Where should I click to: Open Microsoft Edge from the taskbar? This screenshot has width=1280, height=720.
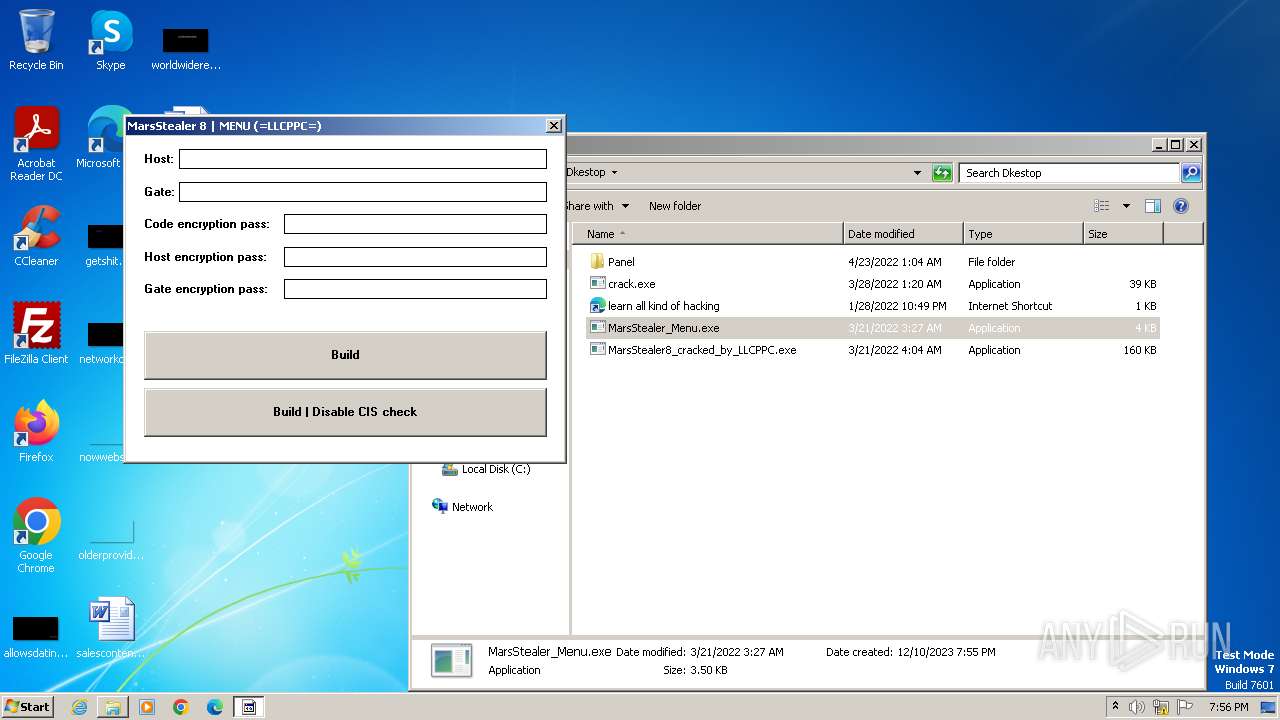pos(215,707)
